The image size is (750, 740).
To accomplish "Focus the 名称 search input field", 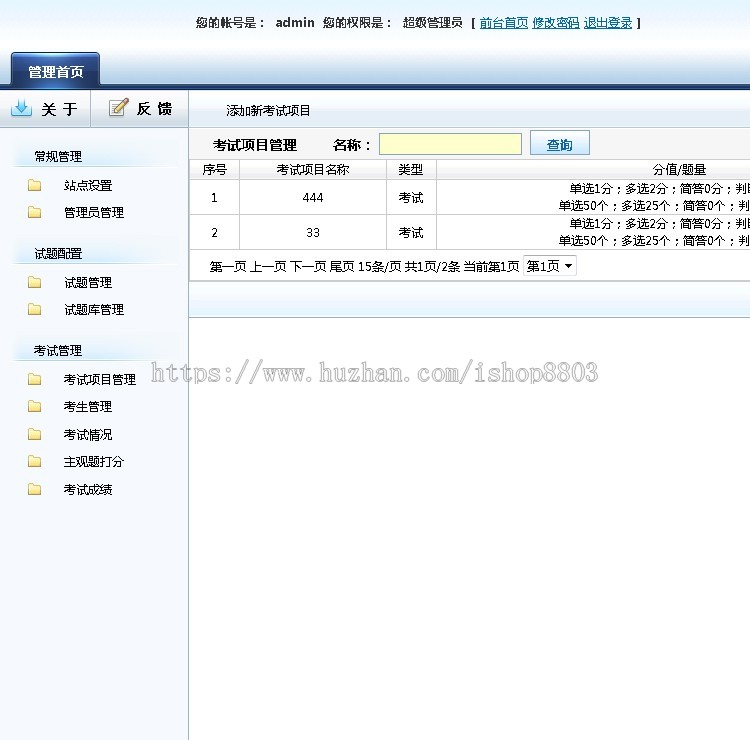I will (450, 144).
